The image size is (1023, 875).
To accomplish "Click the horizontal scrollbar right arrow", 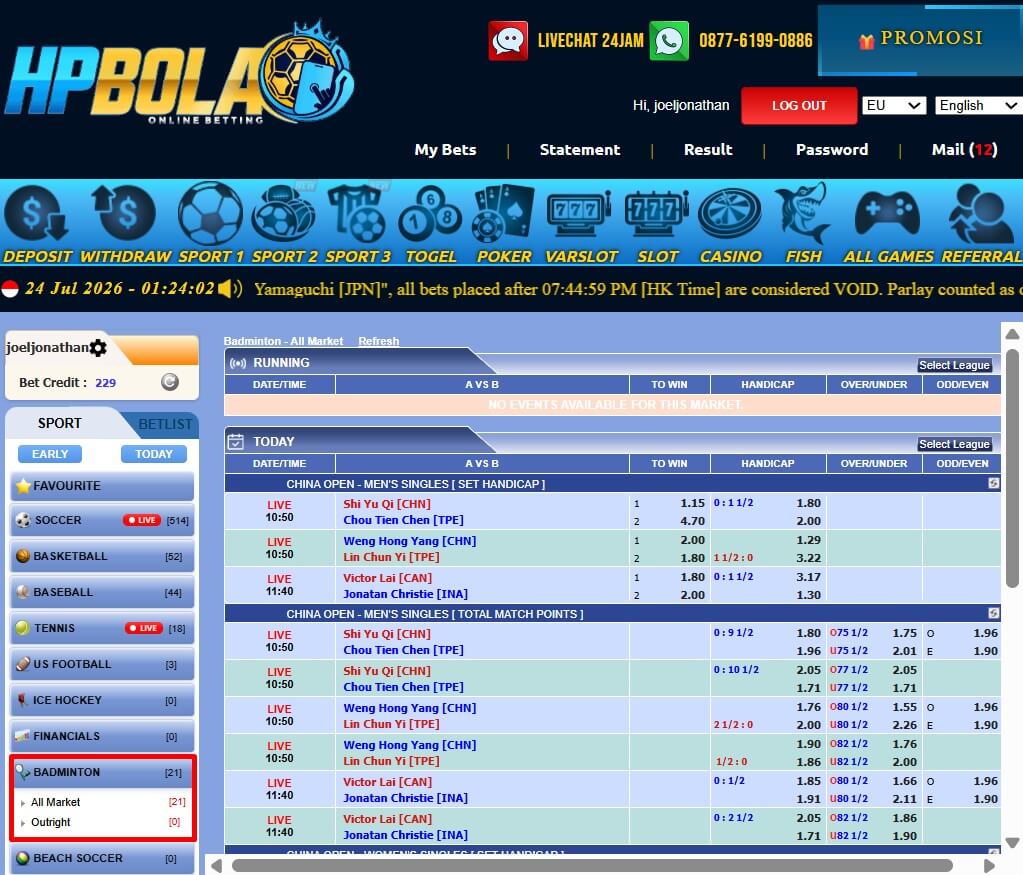I will tap(989, 866).
